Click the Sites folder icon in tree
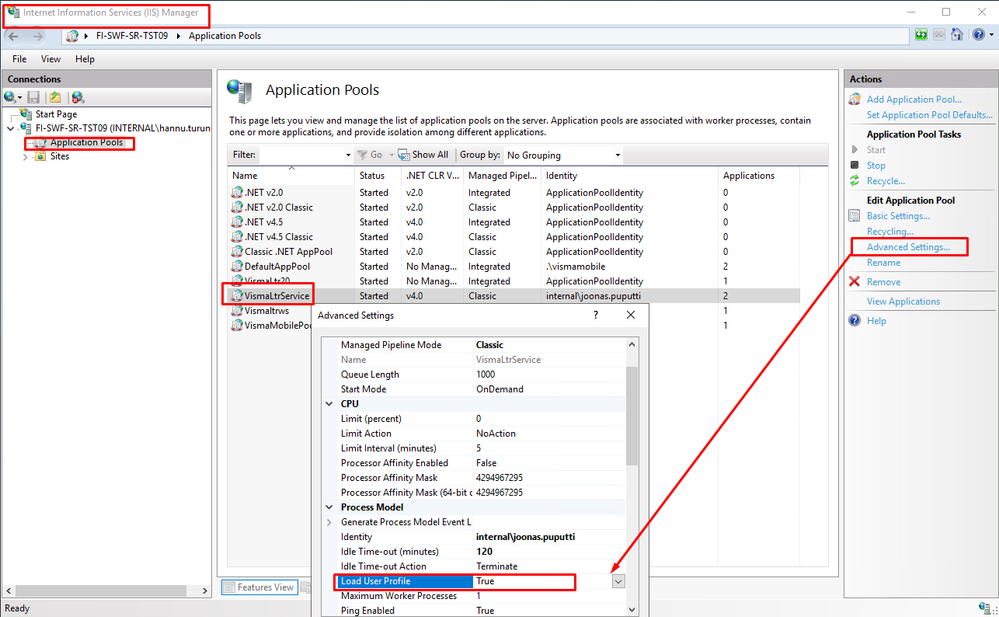Viewport: 999px width, 617px height. [x=40, y=156]
